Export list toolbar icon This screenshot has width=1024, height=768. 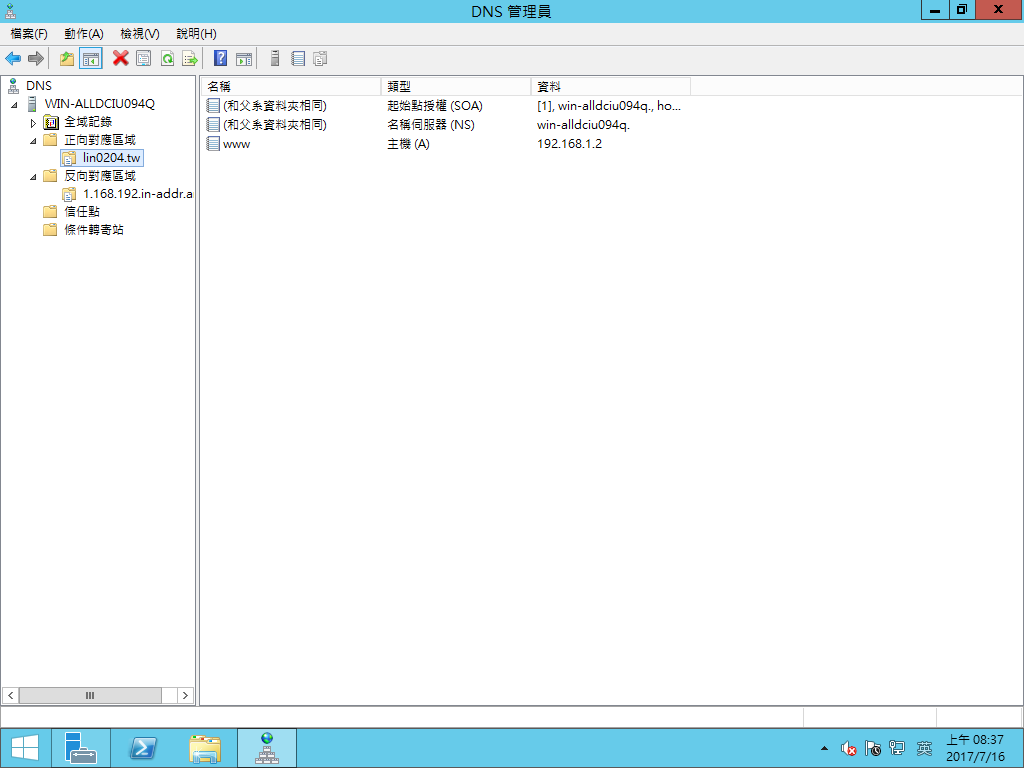pyautogui.click(x=190, y=59)
